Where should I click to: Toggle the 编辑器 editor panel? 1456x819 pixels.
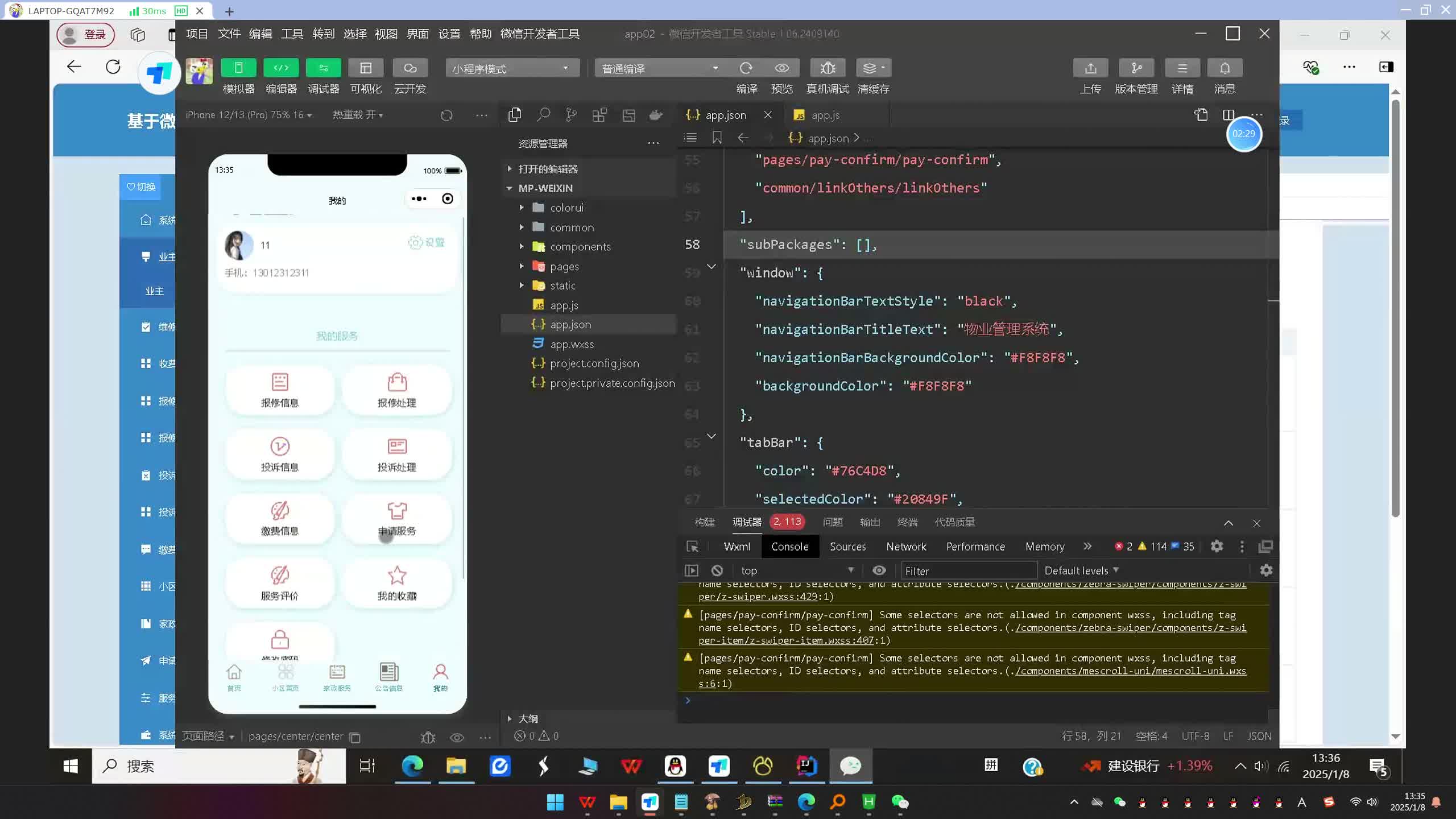281,68
